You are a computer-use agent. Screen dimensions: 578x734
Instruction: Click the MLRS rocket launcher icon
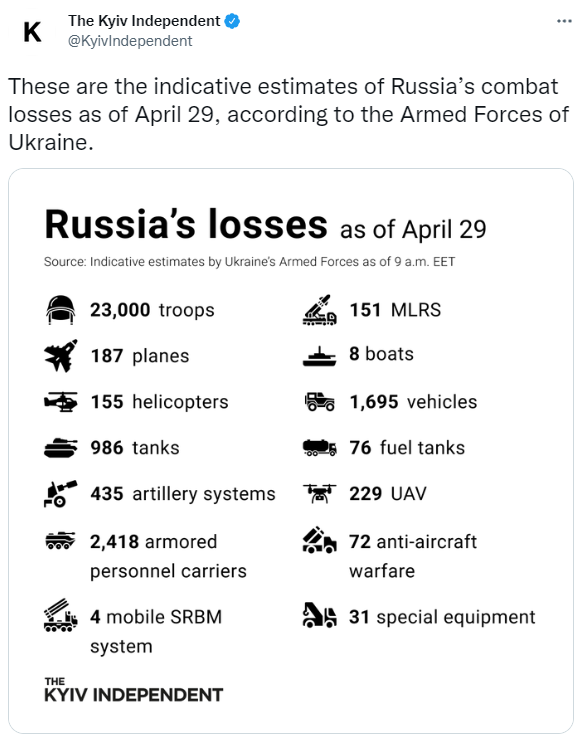click(320, 309)
